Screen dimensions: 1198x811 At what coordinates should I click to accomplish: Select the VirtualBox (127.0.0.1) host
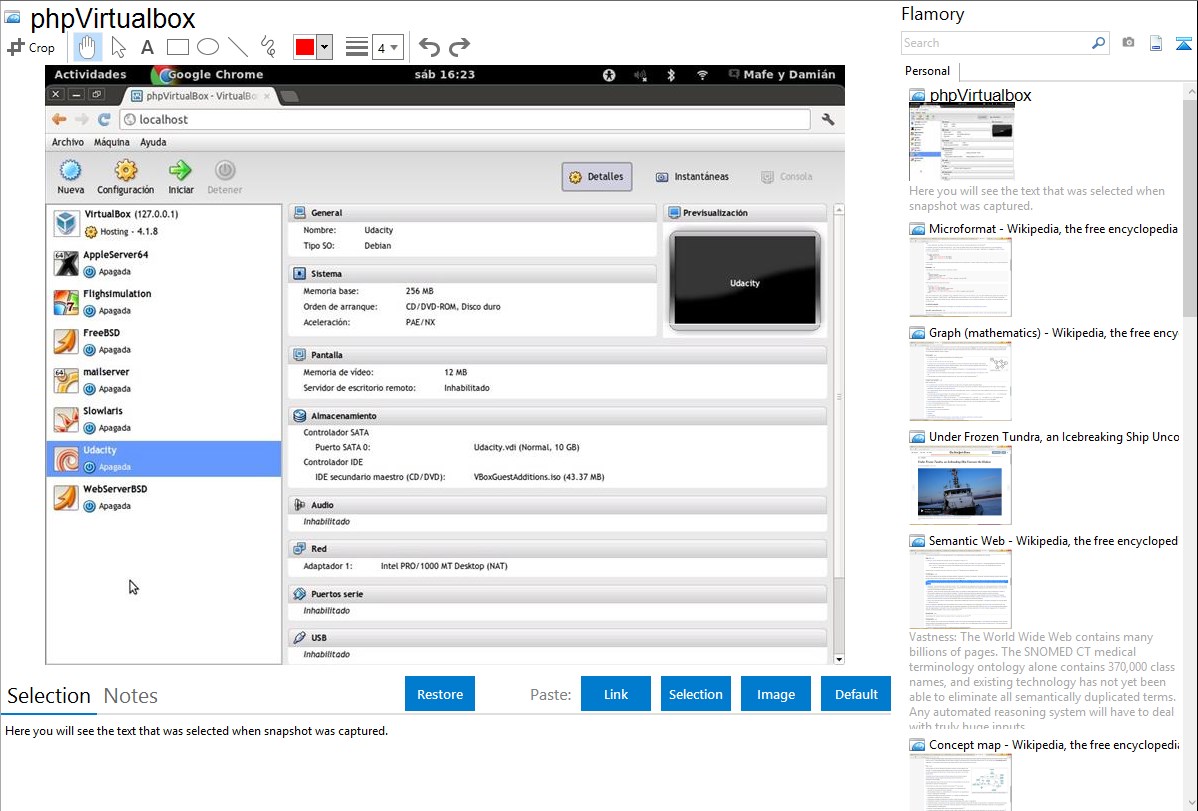tap(164, 222)
